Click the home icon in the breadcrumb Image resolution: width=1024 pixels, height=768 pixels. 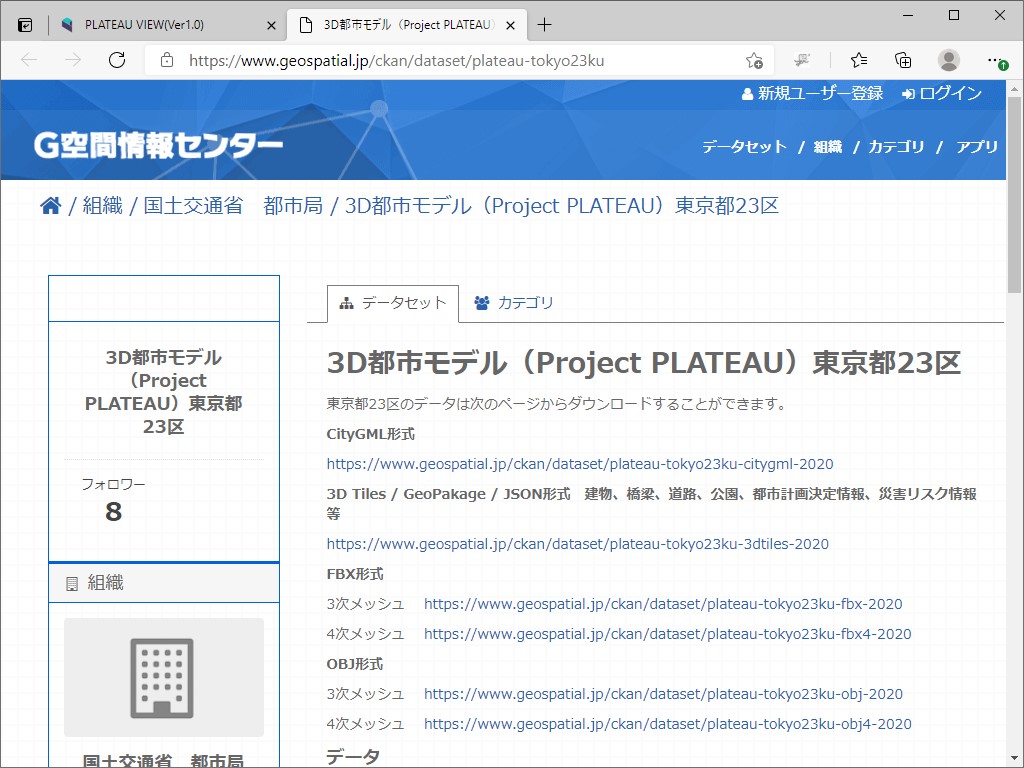pos(50,205)
